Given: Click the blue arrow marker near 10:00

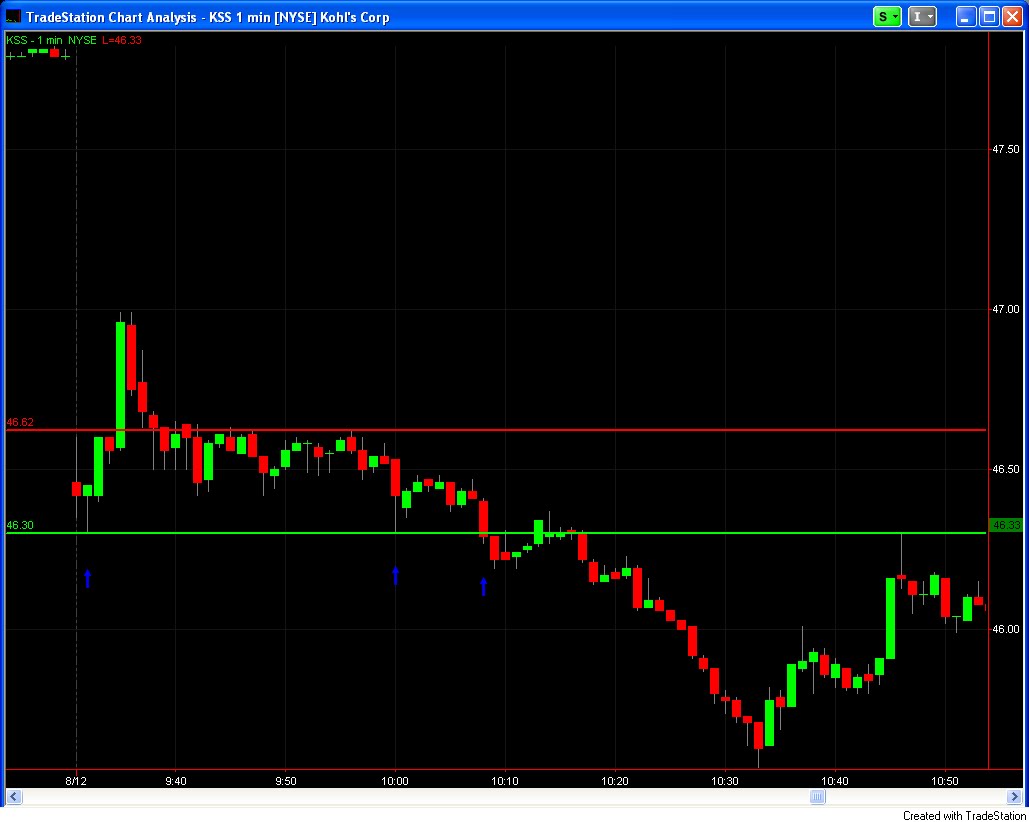Looking at the screenshot, I should coord(395,574).
